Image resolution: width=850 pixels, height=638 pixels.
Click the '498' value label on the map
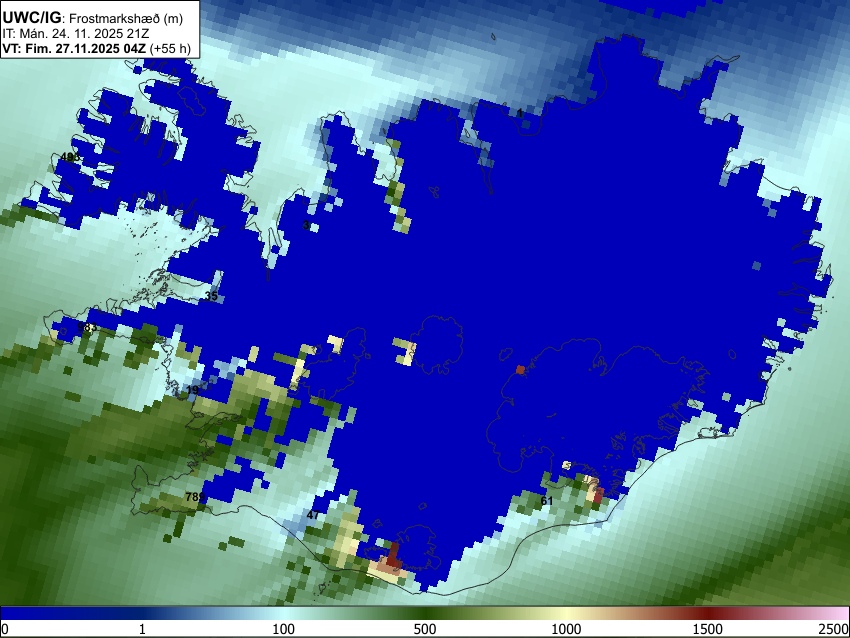click(70, 157)
